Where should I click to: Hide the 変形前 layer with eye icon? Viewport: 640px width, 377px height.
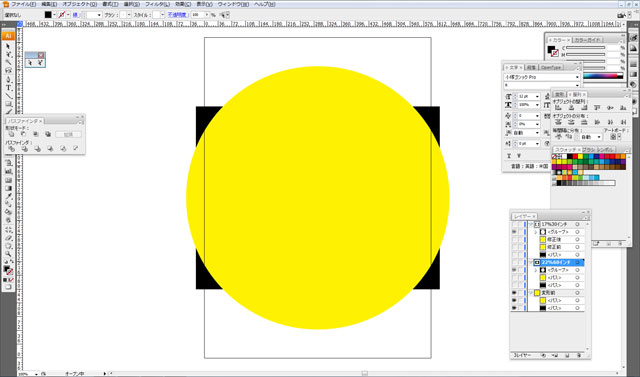pyautogui.click(x=514, y=293)
